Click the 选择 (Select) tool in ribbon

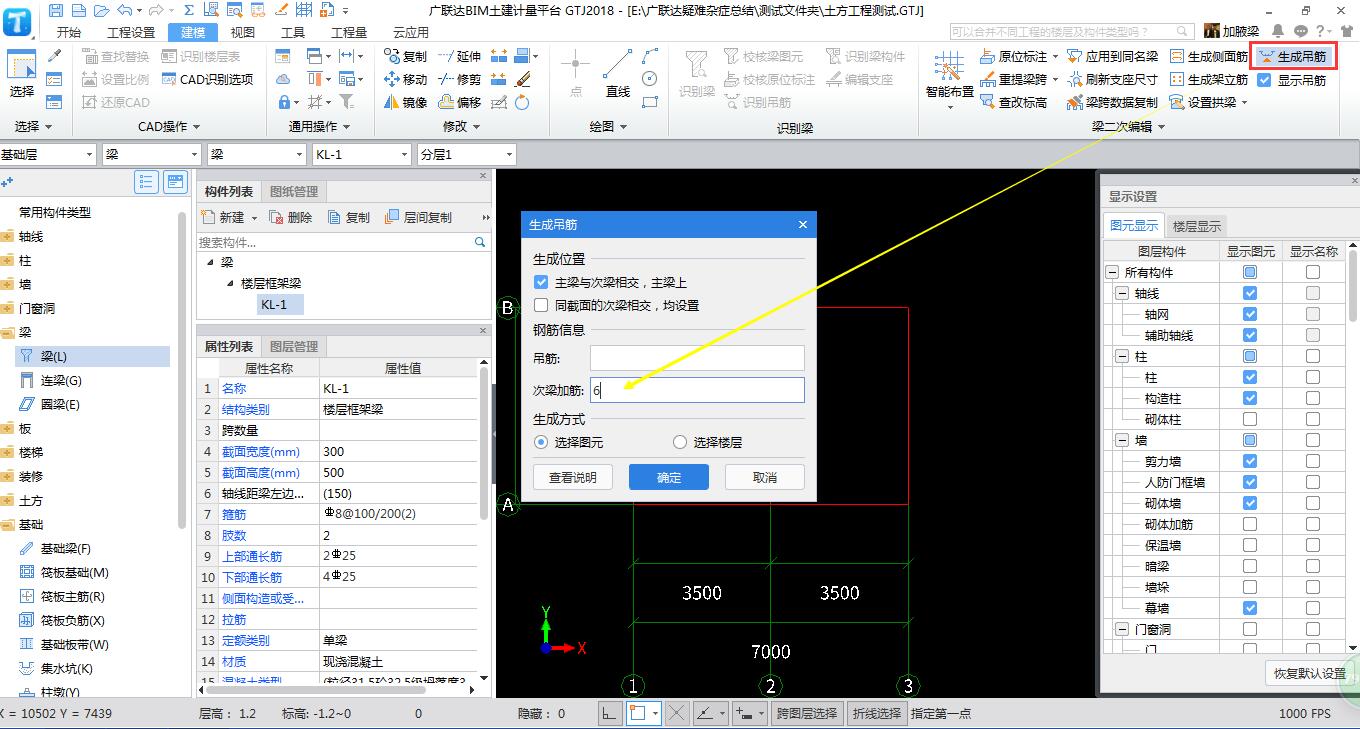[22, 74]
